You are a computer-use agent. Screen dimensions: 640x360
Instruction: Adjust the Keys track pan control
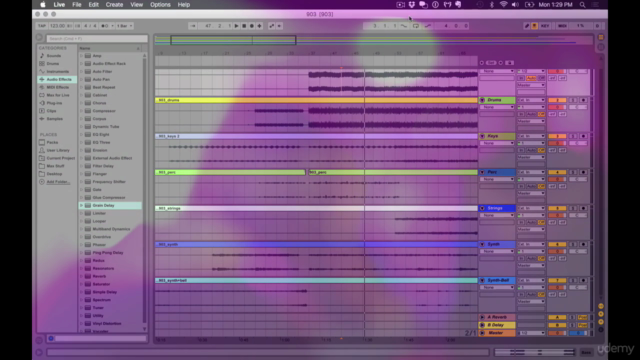pyautogui.click(x=578, y=143)
